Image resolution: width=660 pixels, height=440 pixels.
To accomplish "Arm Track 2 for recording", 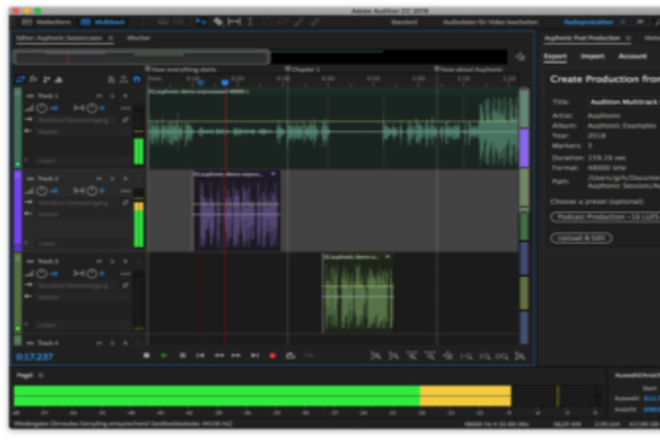I will 125,179.
